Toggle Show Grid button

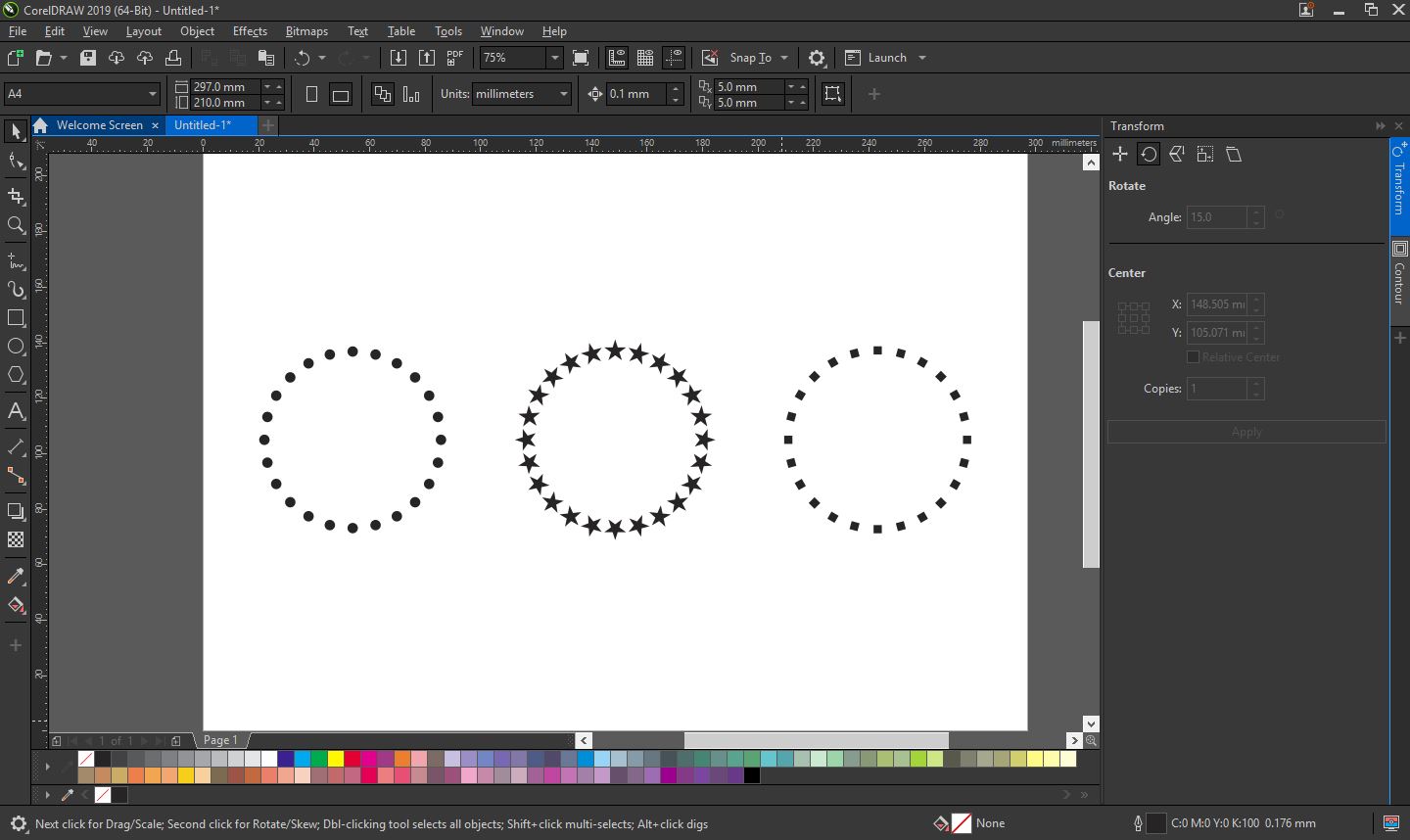(645, 58)
